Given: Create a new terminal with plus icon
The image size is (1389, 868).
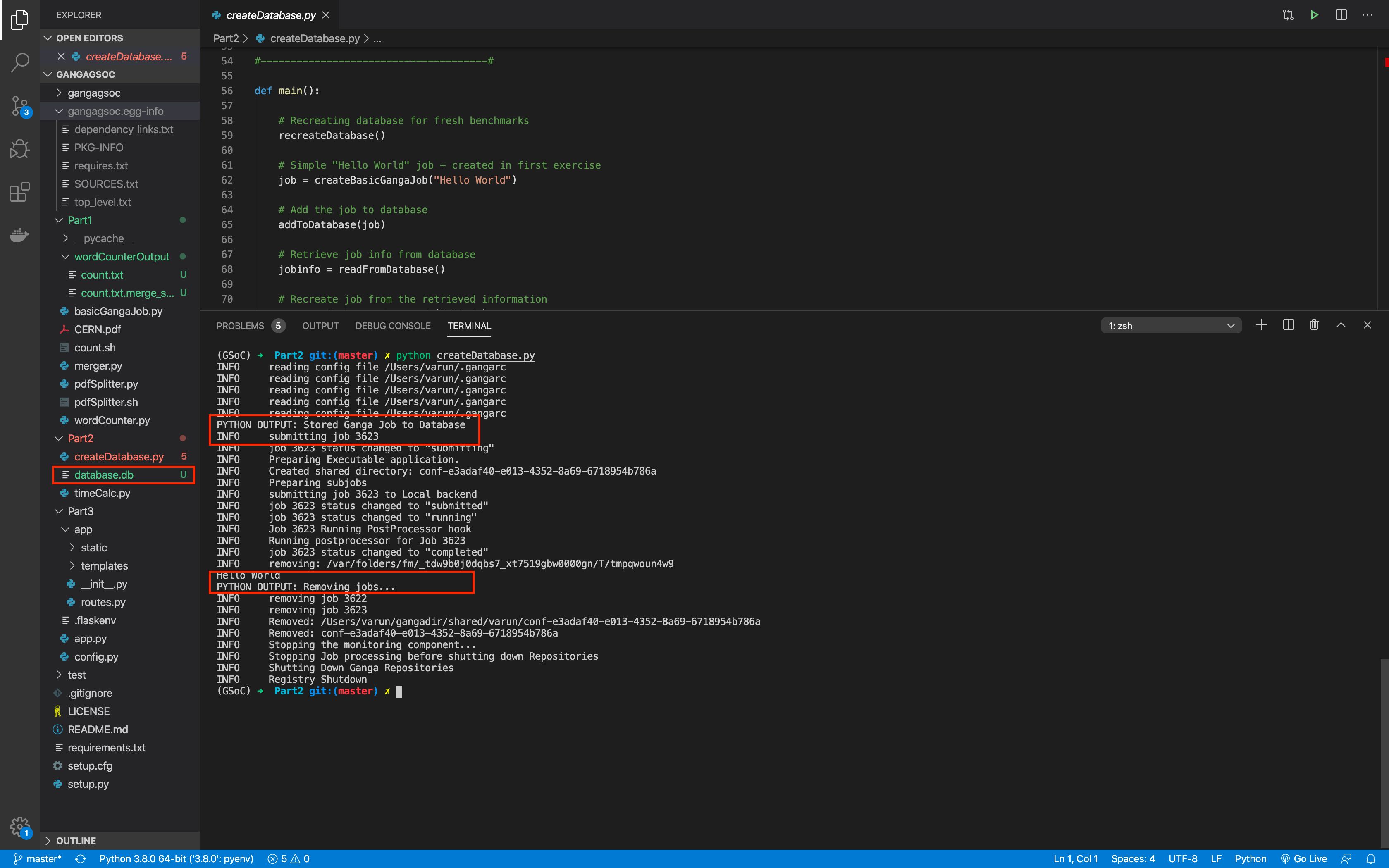Looking at the screenshot, I should coord(1260,325).
